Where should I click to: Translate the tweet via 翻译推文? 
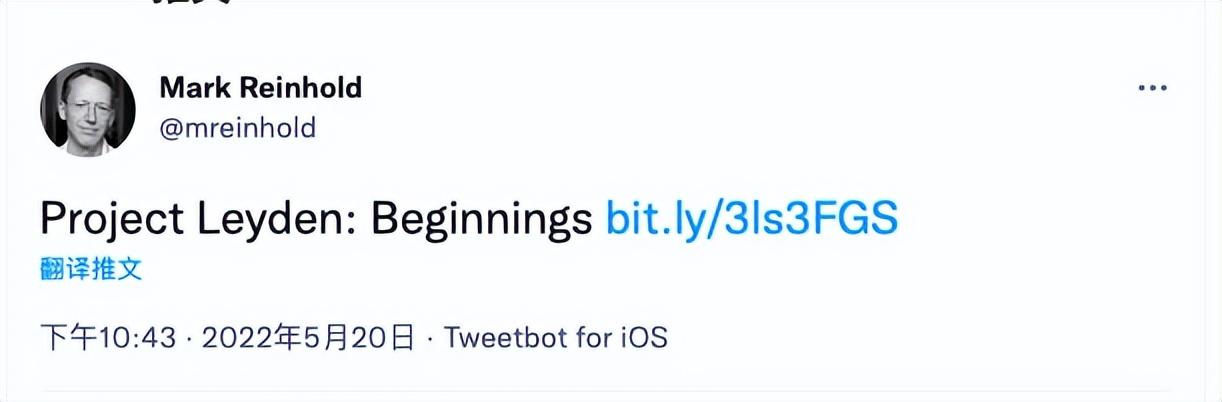coord(92,268)
